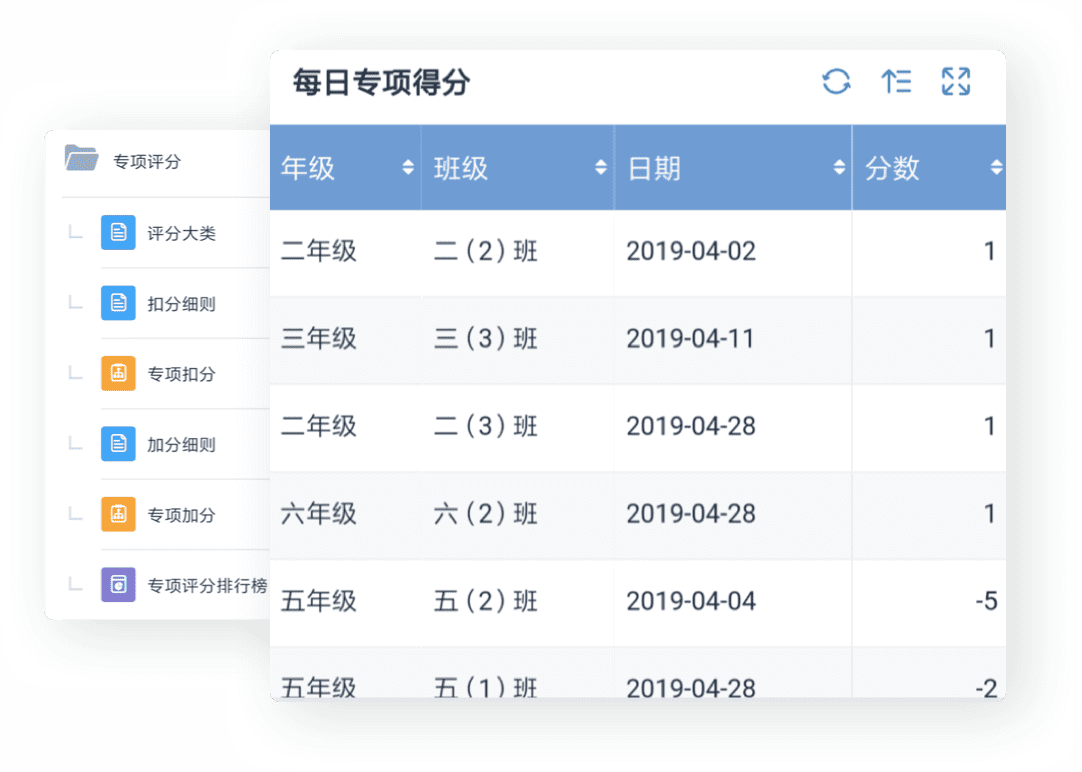
Task: Click the blue icon next to 扣分细则
Action: 118,303
